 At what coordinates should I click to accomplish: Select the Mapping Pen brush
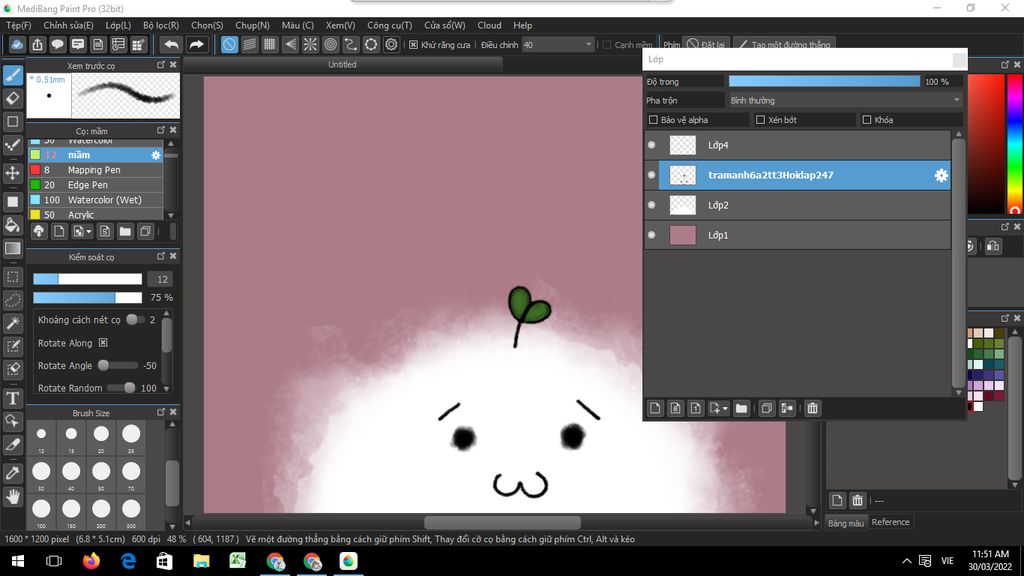[95, 170]
